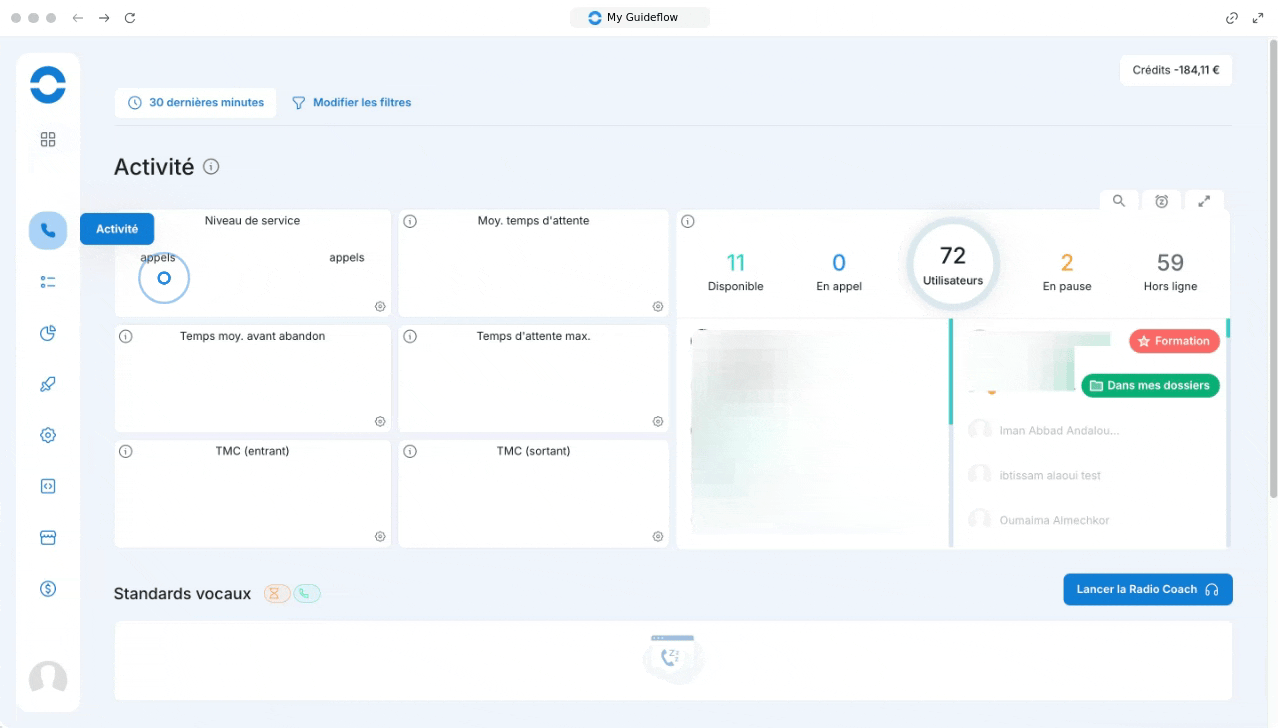This screenshot has width=1278, height=728.
Task: Open the dollar billing sidebar icon
Action: click(x=48, y=589)
